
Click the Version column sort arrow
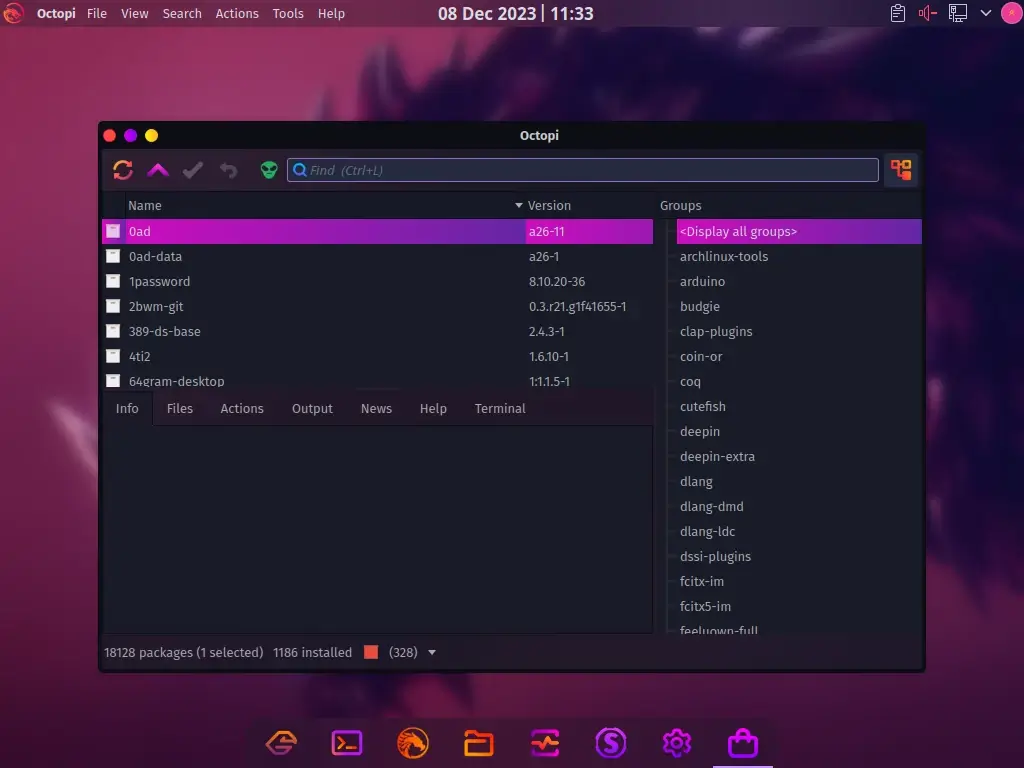[x=519, y=206]
